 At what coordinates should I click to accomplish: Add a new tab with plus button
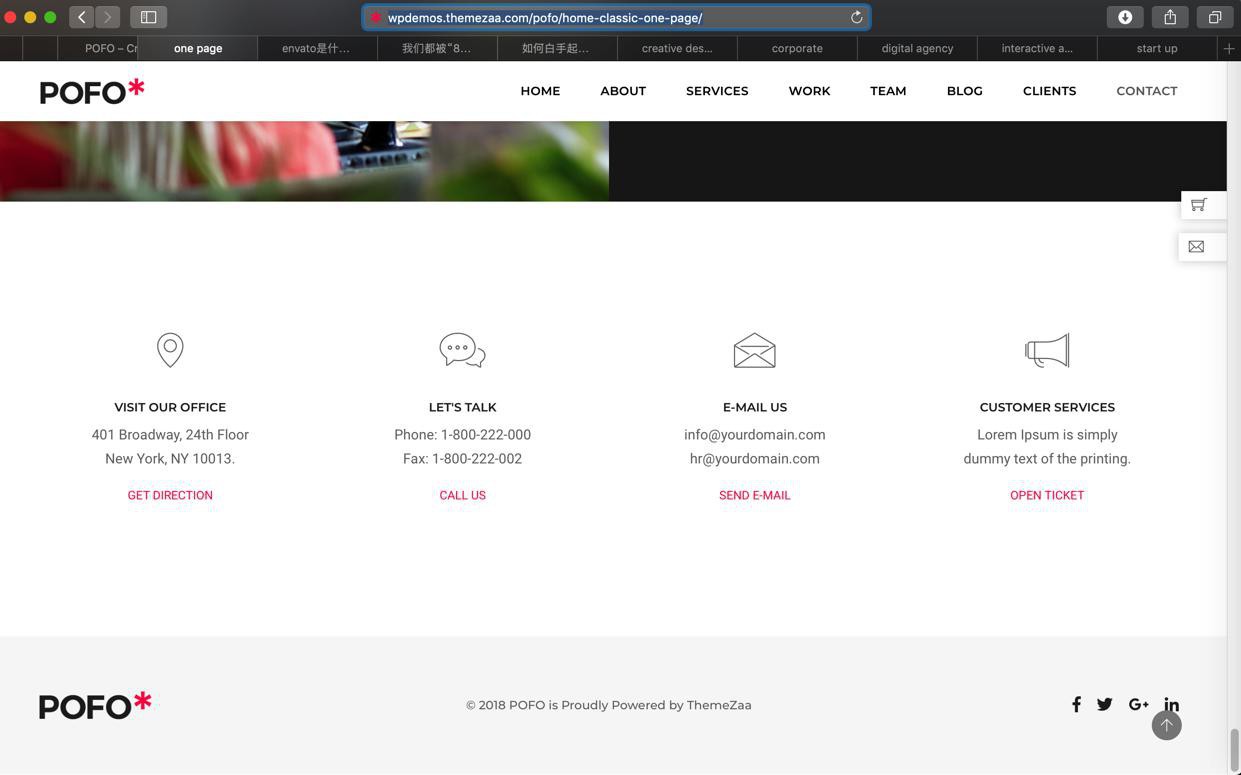pos(1229,48)
